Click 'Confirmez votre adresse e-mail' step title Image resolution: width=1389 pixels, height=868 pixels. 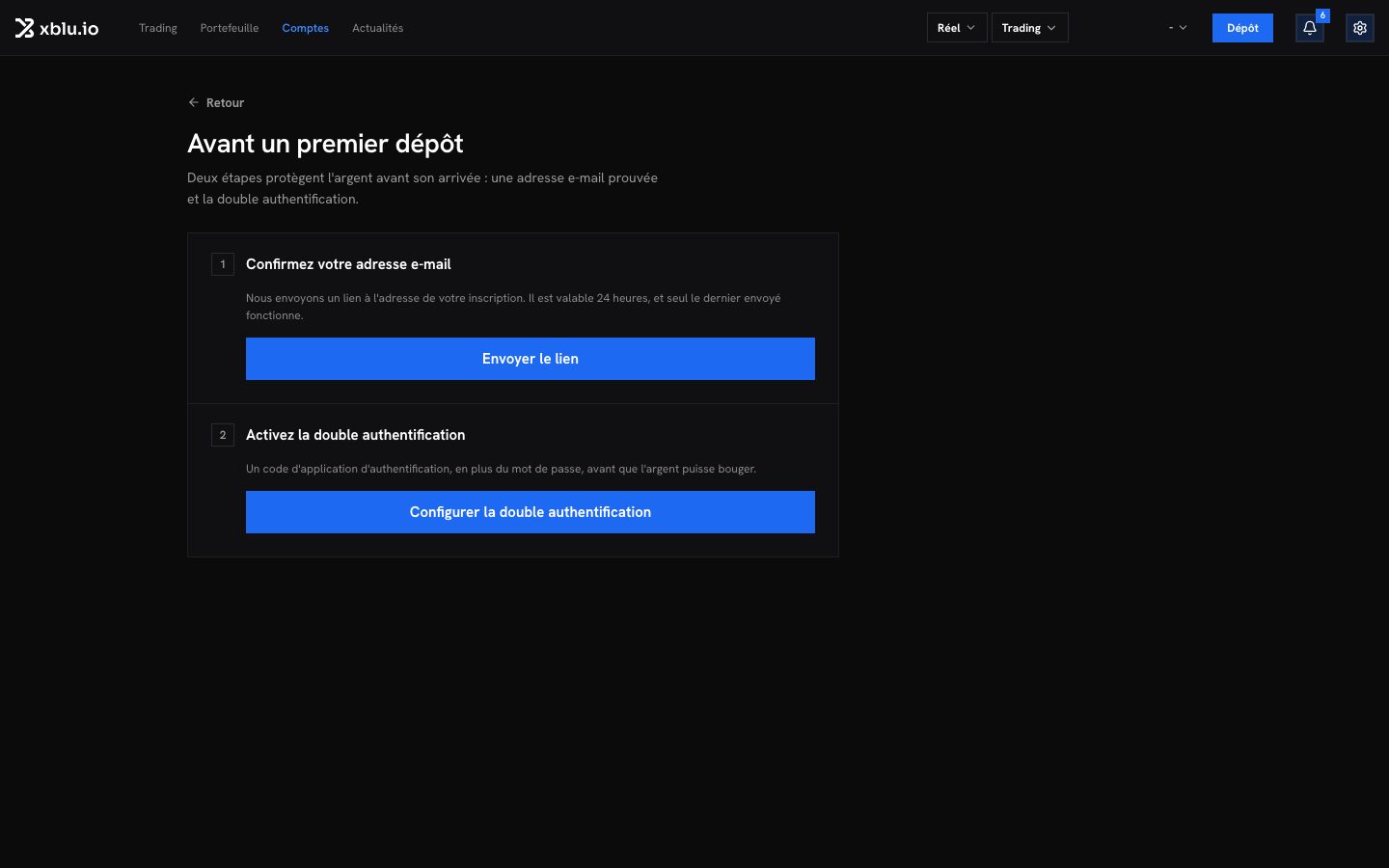348,264
